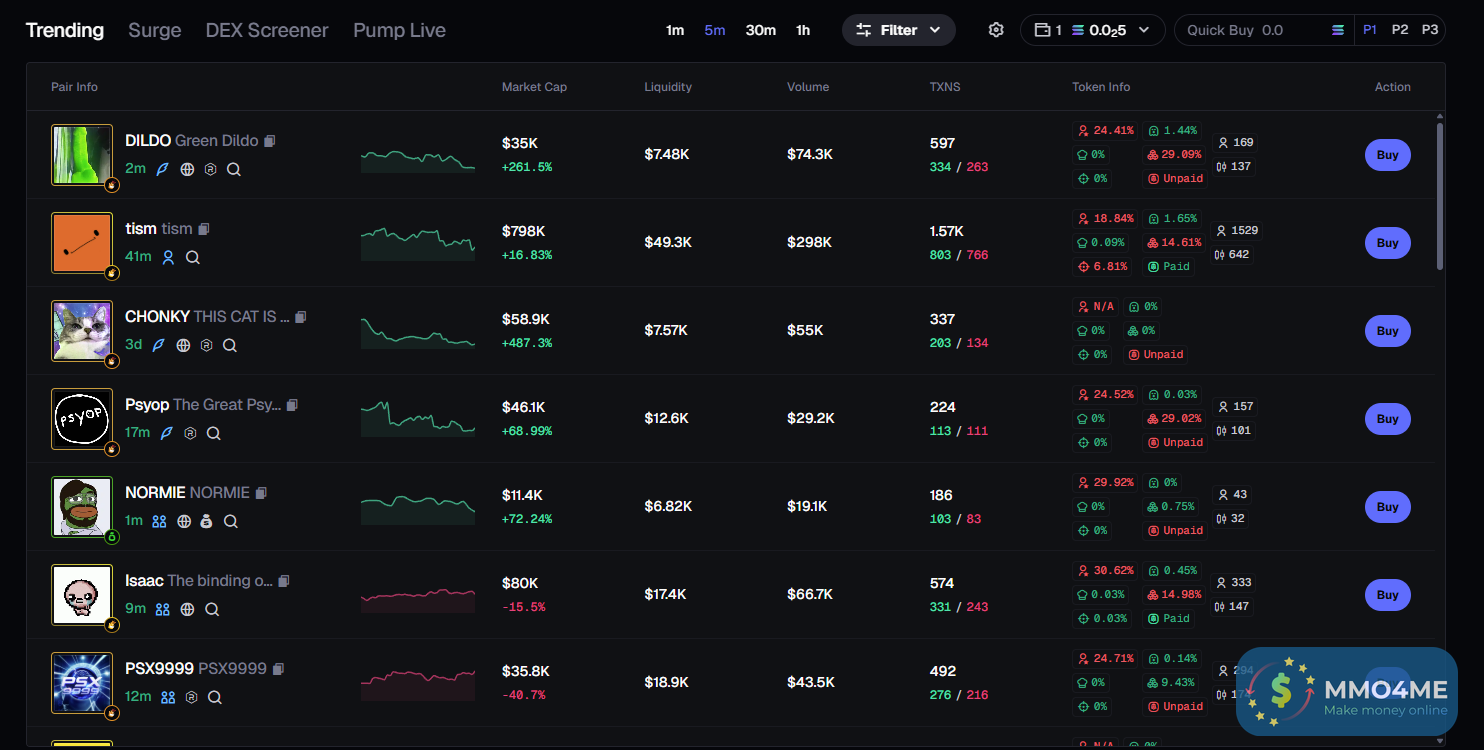Screen dimensions: 1484x750
Task: Set the timeframe to 1h
Action: [803, 30]
